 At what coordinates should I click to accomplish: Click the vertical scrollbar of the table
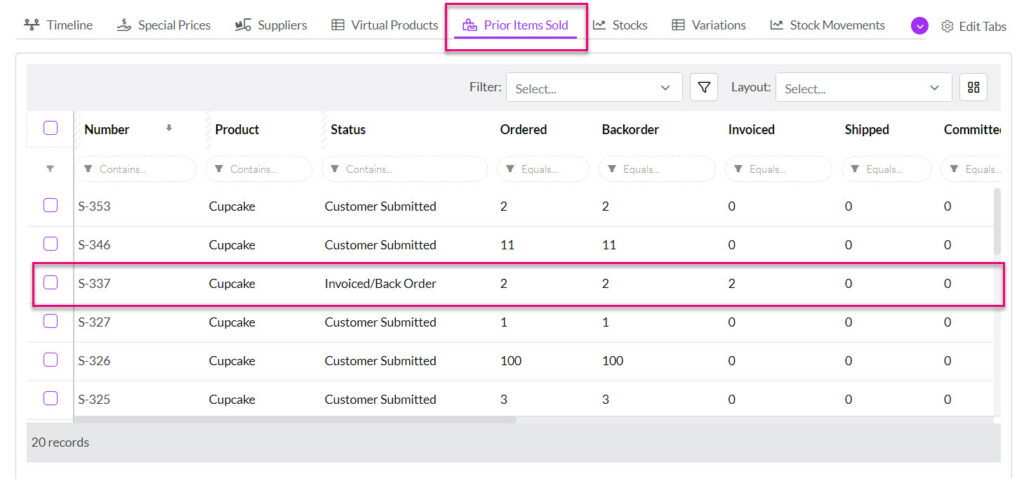[x=997, y=221]
